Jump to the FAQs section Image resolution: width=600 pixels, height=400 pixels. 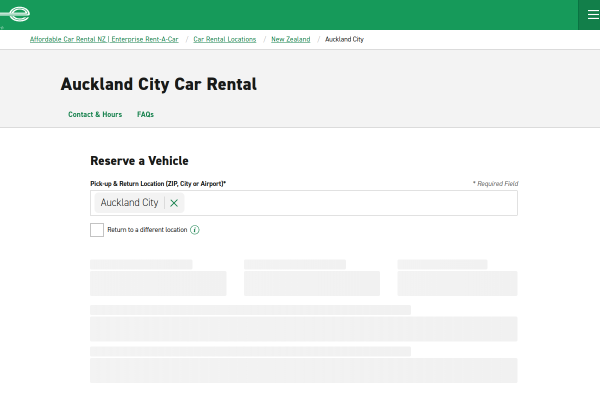click(x=145, y=114)
